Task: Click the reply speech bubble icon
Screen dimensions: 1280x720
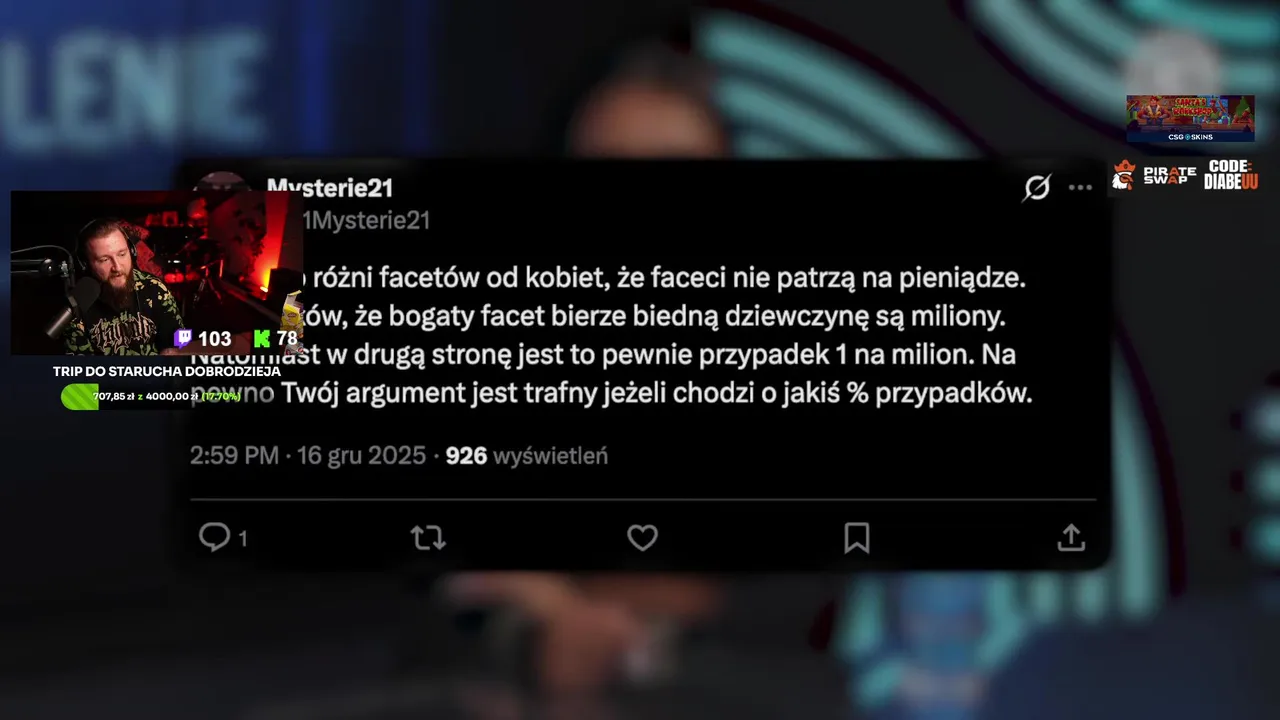Action: tap(214, 537)
